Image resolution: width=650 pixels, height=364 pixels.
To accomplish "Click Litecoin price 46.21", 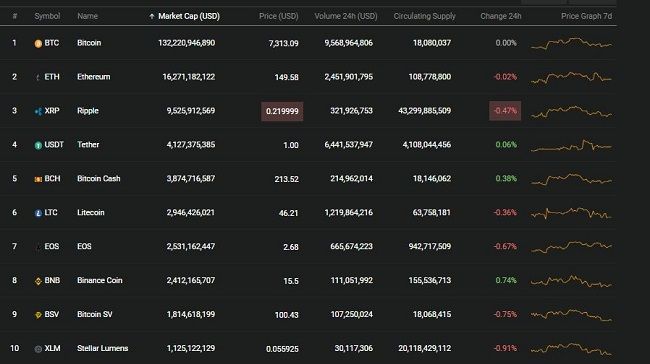I will 289,214.
